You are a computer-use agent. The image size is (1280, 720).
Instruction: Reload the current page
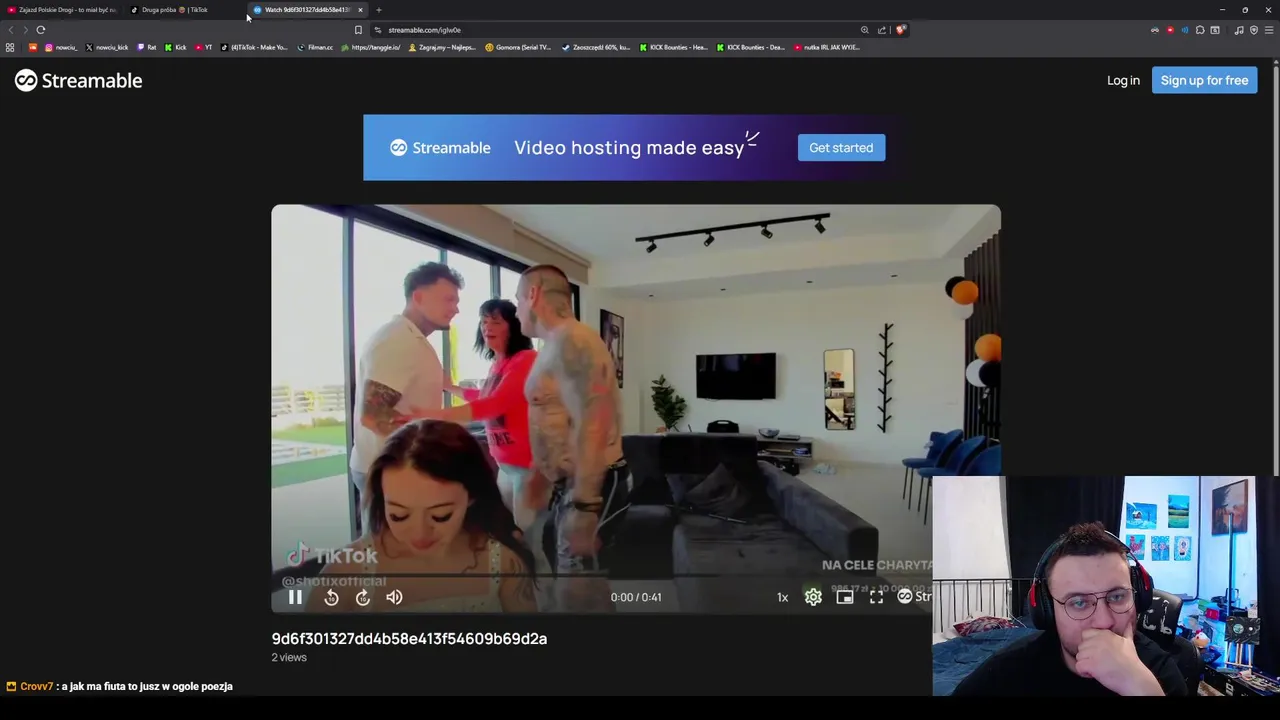(x=41, y=30)
